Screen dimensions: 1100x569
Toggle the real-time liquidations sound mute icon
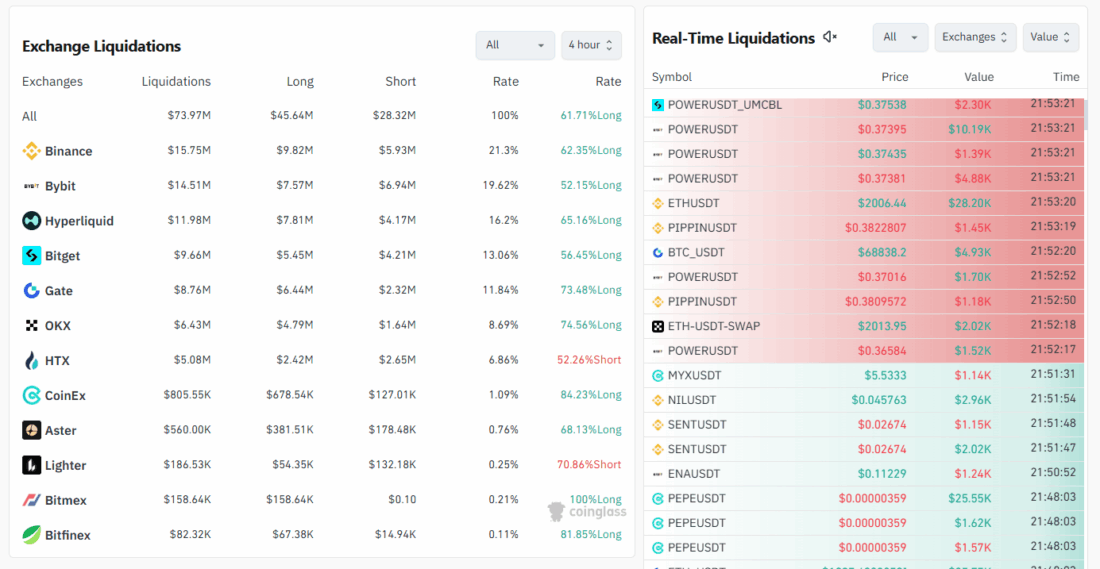(830, 37)
